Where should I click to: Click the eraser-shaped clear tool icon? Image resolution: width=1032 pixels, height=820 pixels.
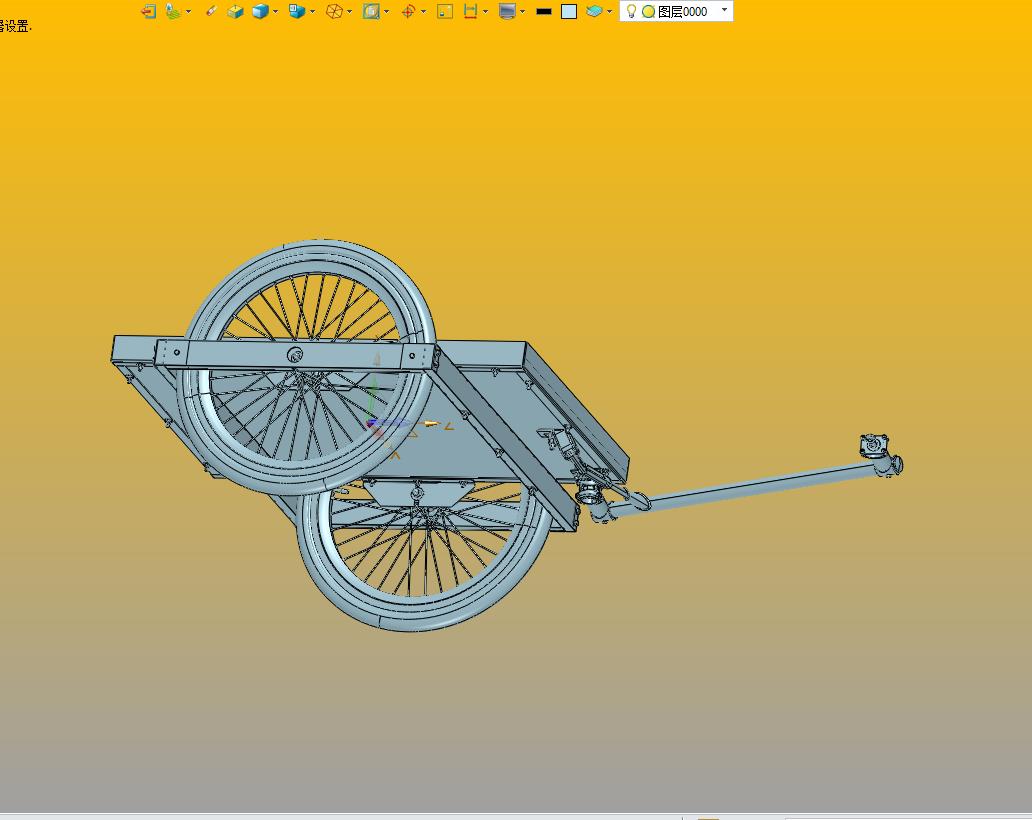(211, 11)
